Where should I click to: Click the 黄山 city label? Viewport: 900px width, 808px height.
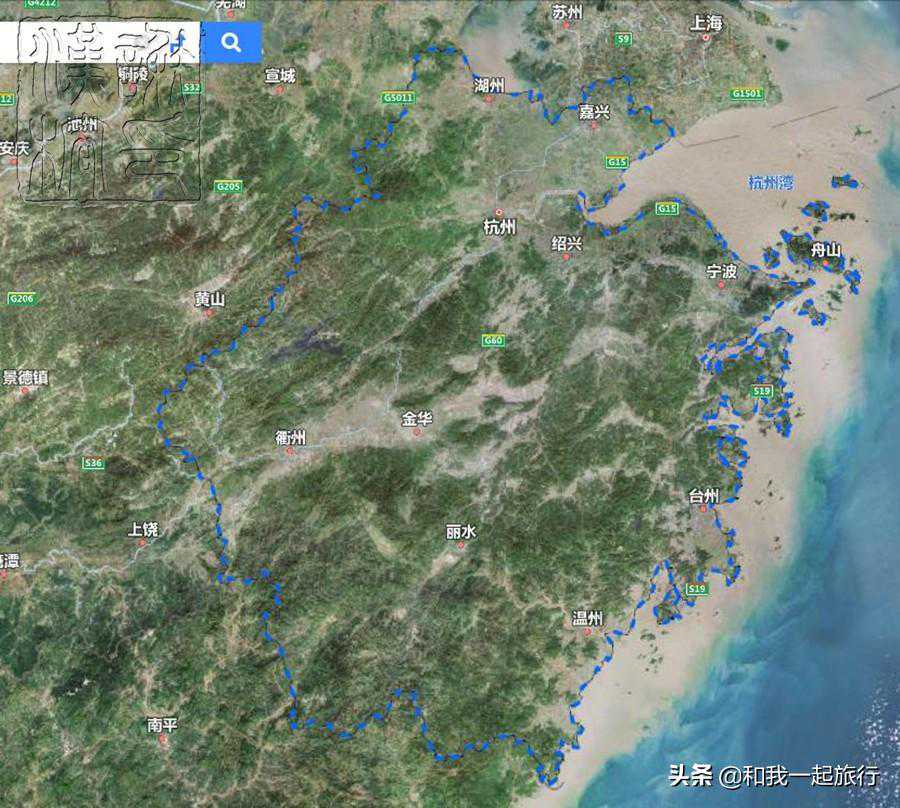(x=210, y=299)
